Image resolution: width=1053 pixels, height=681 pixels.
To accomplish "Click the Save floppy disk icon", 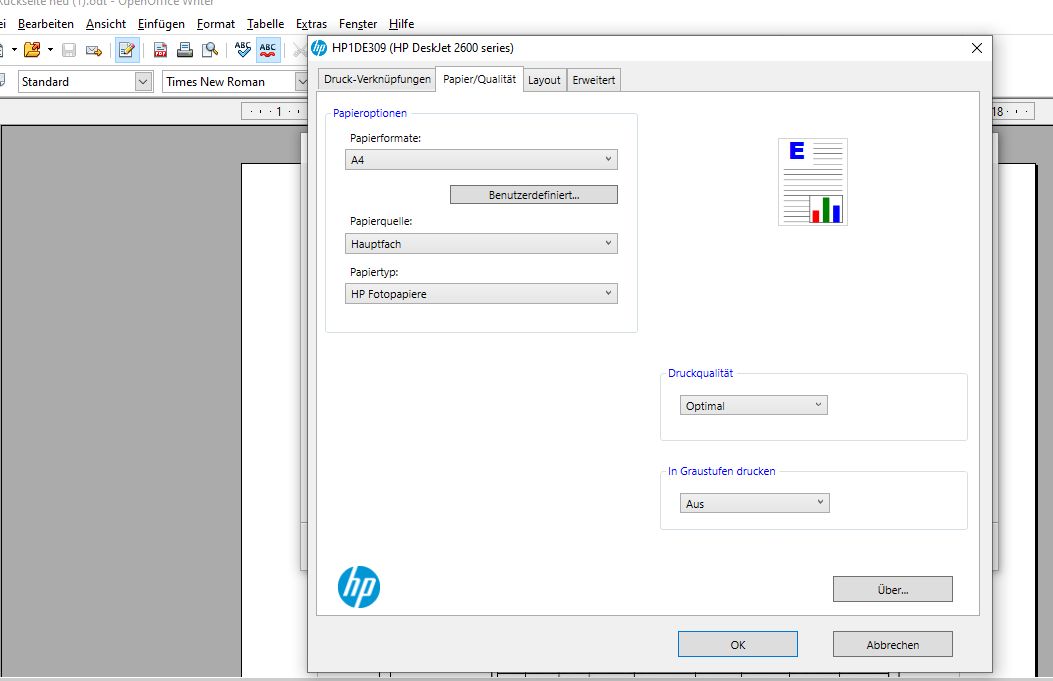I will click(x=68, y=50).
